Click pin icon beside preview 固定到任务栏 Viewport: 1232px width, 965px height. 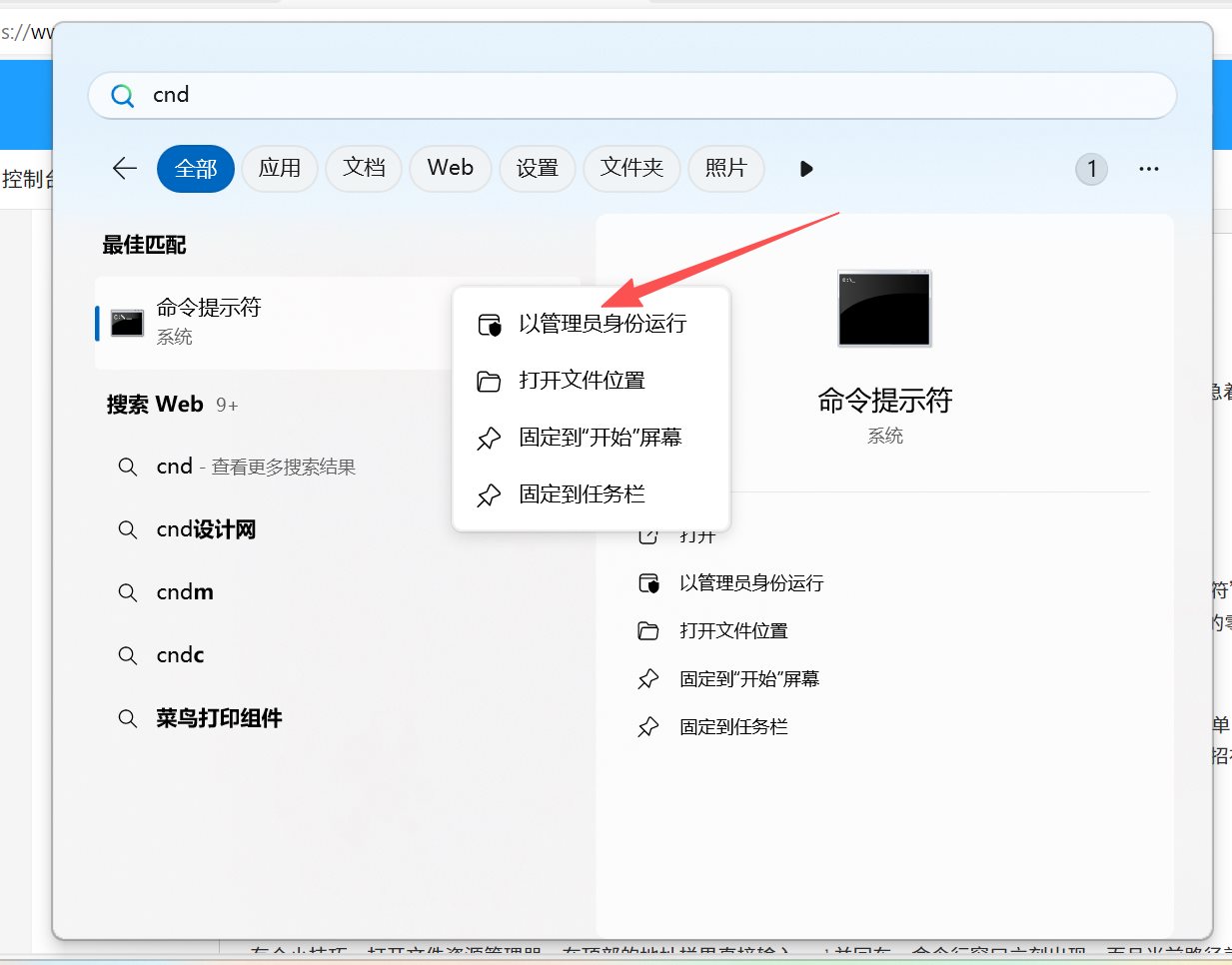point(648,727)
